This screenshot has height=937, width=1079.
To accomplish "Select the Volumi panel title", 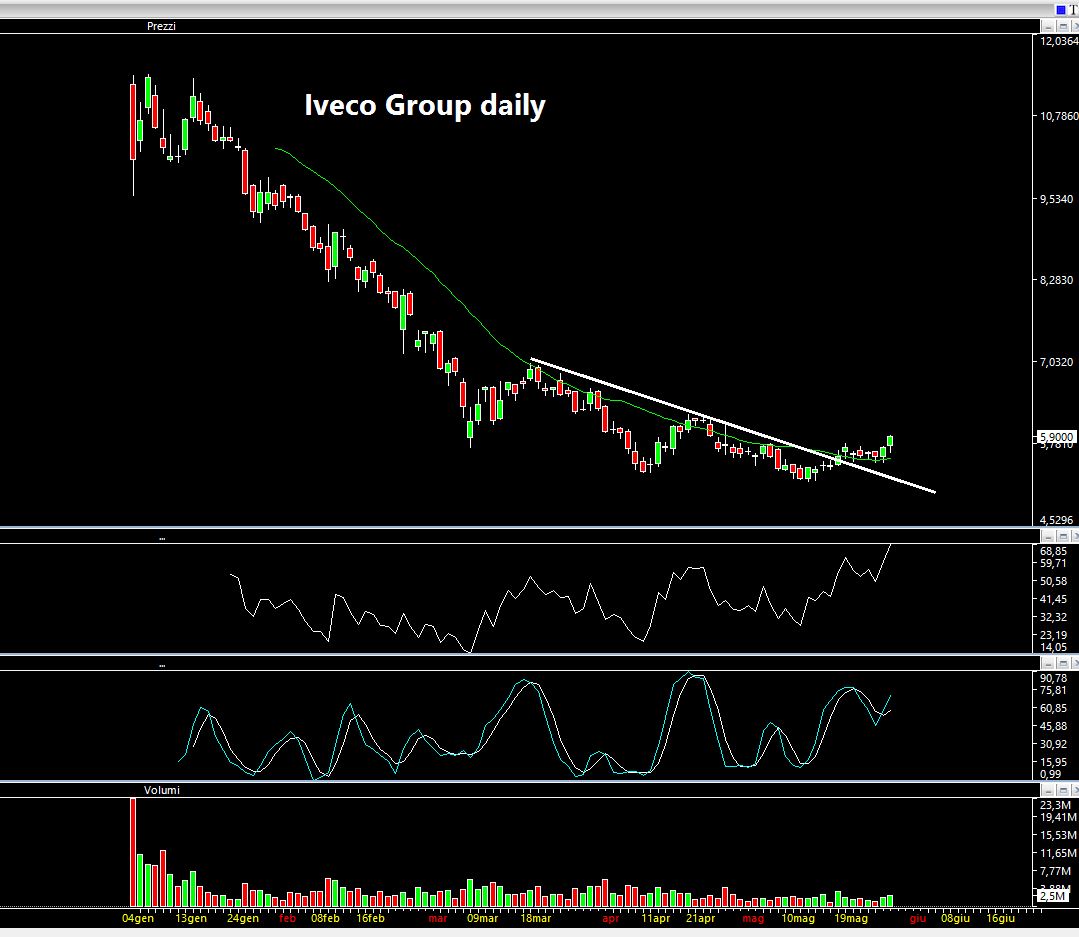I will pos(162,790).
